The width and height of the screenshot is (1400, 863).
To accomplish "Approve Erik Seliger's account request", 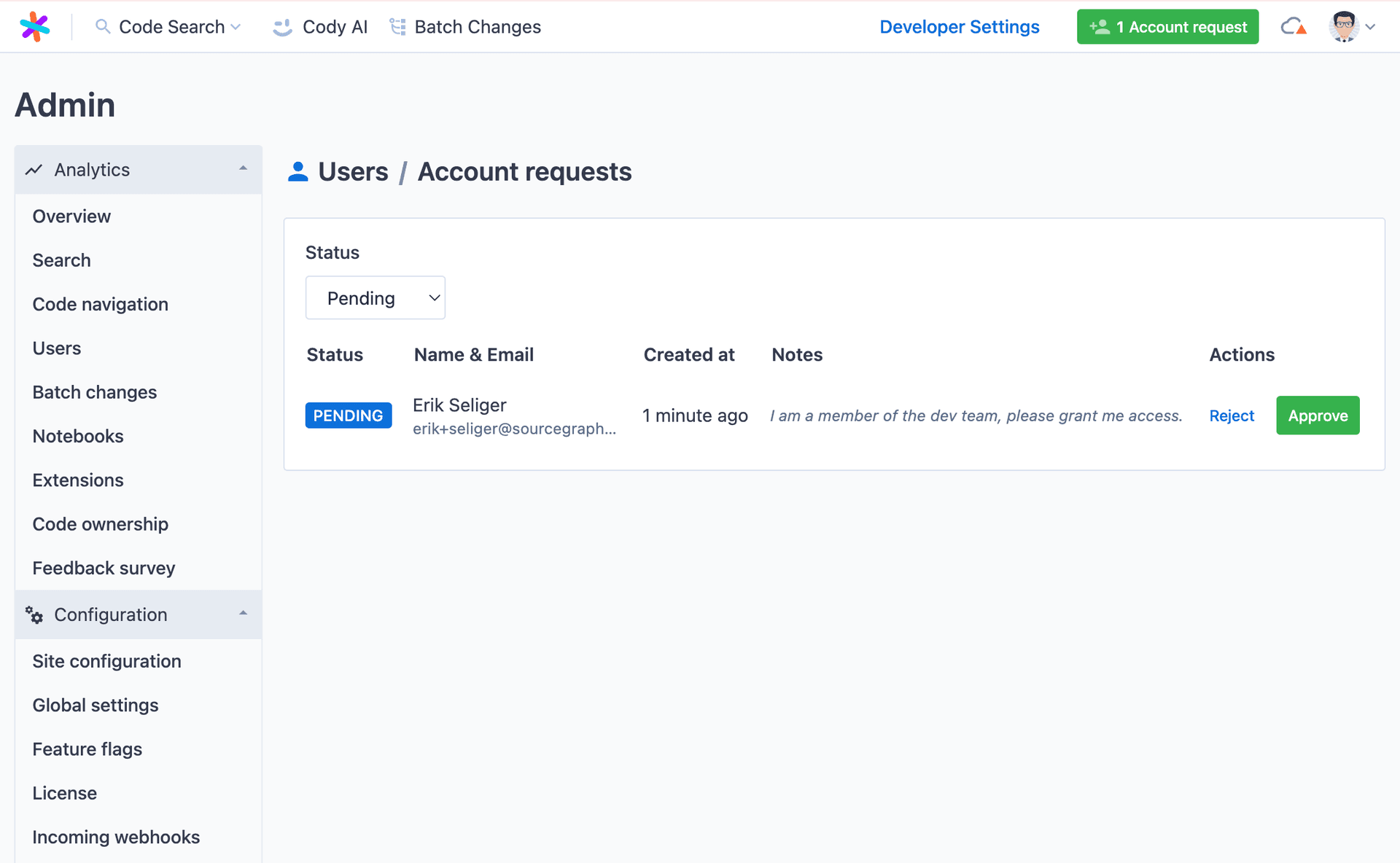I will (1318, 415).
